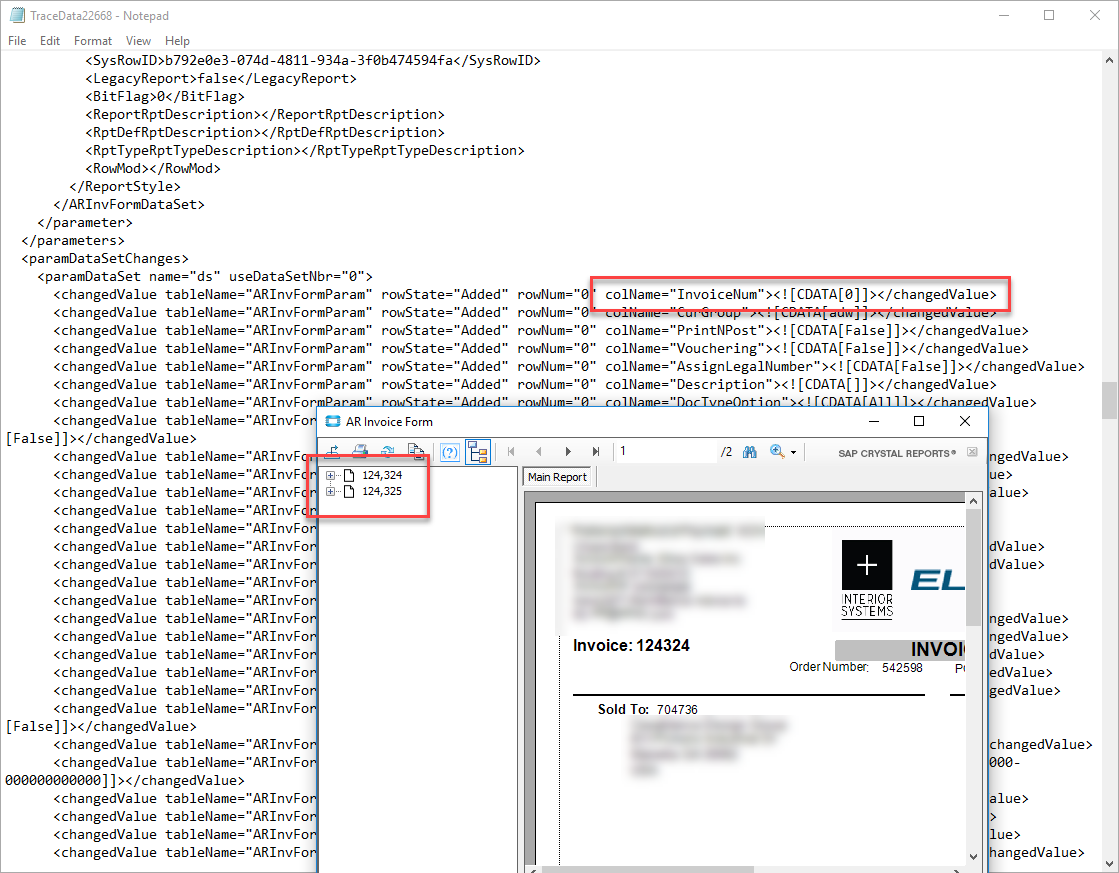This screenshot has height=873, width=1119.
Task: Click the Refresh icon in AR Invoice Form toolbar
Action: click(388, 452)
